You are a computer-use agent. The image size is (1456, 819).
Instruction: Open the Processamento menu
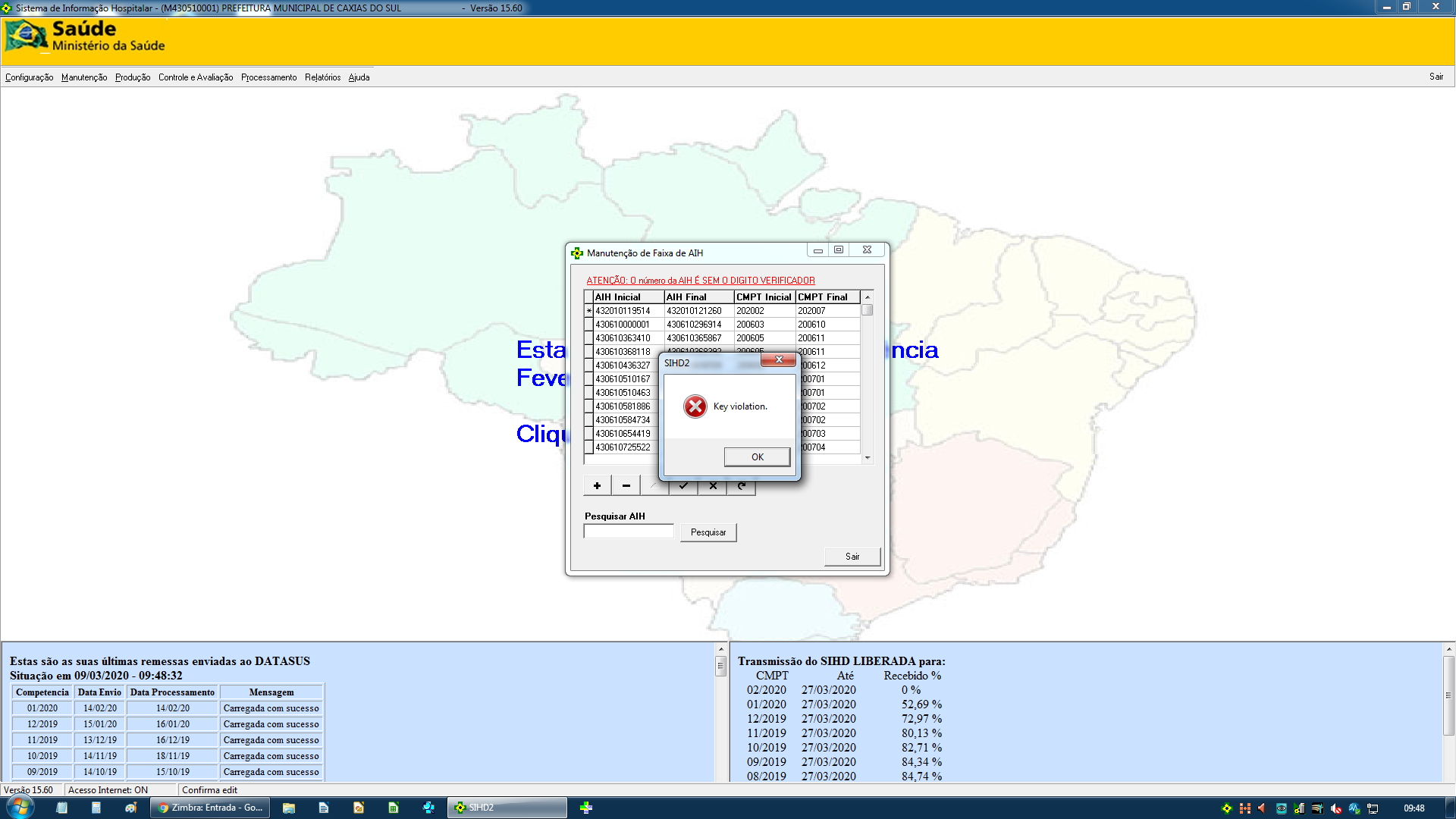(268, 77)
